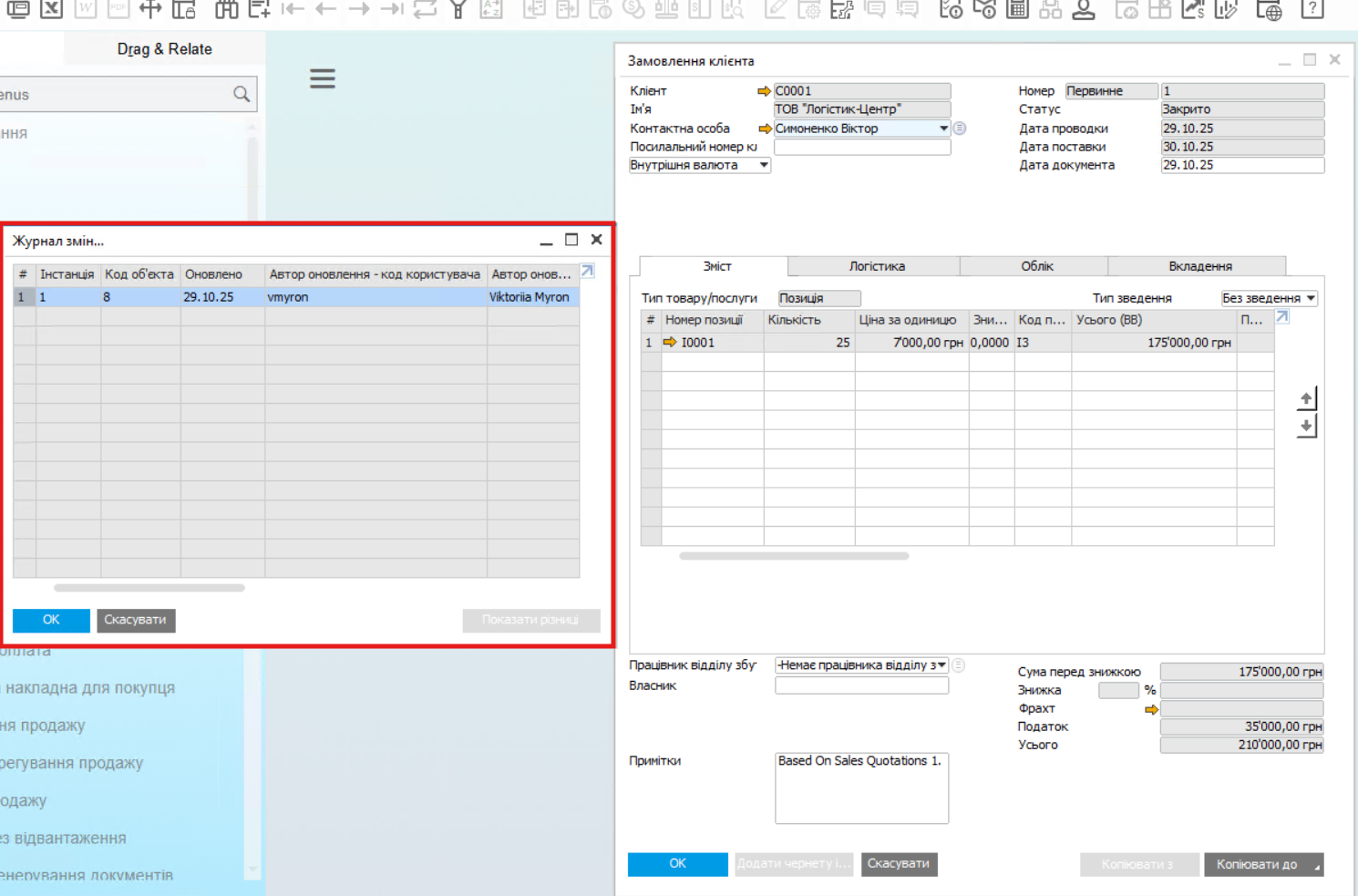This screenshot has height=896, width=1358.
Task: Toggle the hamburger menu icon
Action: tap(322, 79)
